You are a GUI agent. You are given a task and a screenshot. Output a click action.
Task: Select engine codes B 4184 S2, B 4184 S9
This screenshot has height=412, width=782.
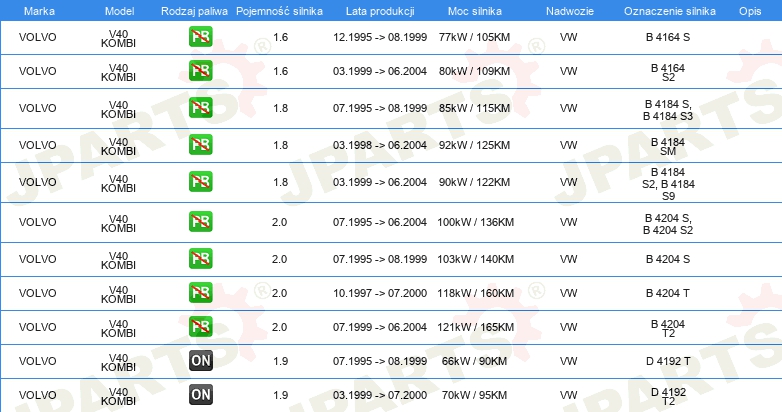pos(668,184)
